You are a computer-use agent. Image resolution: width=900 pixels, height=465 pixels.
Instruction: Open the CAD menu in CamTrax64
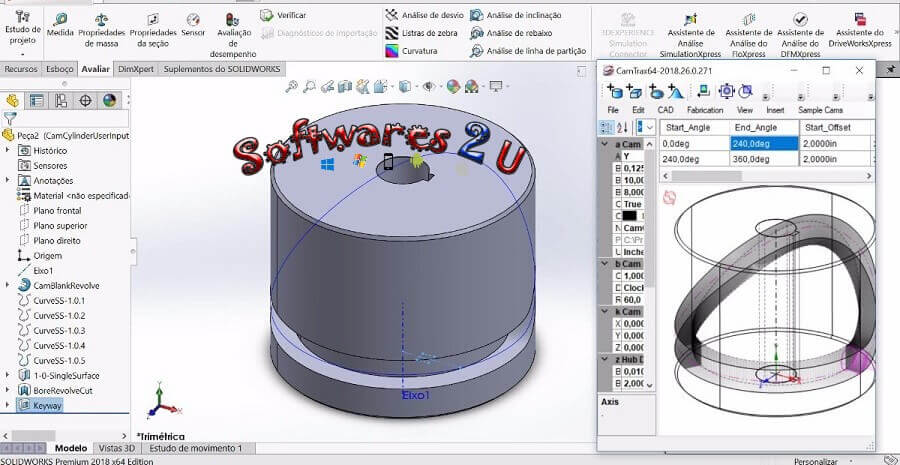[x=665, y=110]
